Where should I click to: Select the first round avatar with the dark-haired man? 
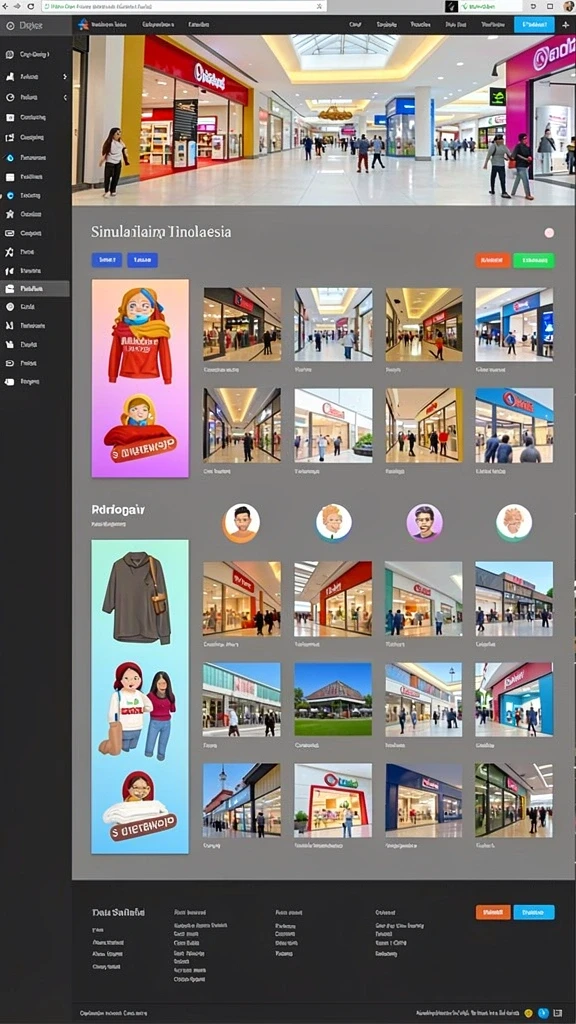click(242, 523)
